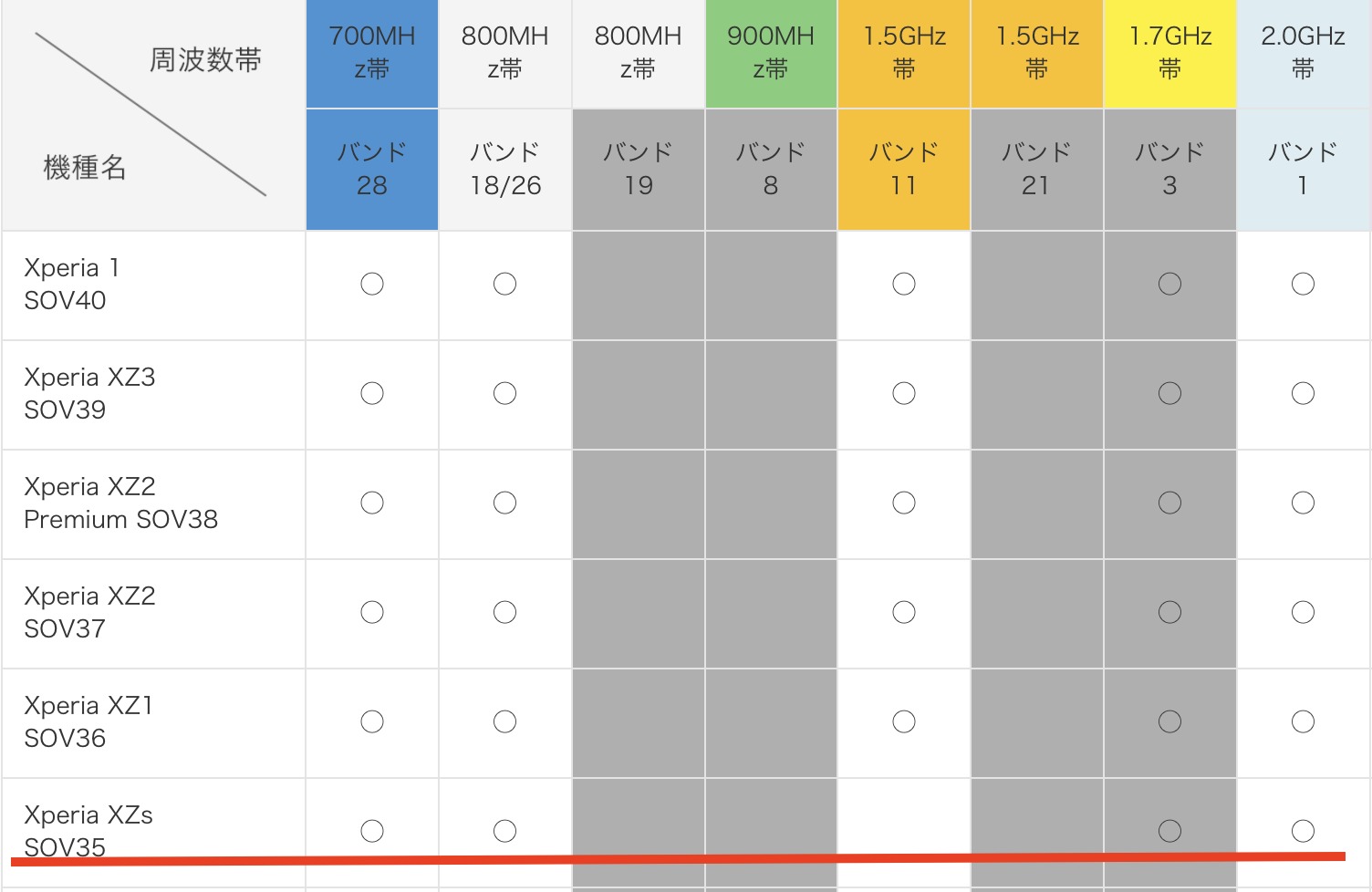1372x892 pixels.
Task: Click the Band 19 header cell
Action: coord(638,169)
